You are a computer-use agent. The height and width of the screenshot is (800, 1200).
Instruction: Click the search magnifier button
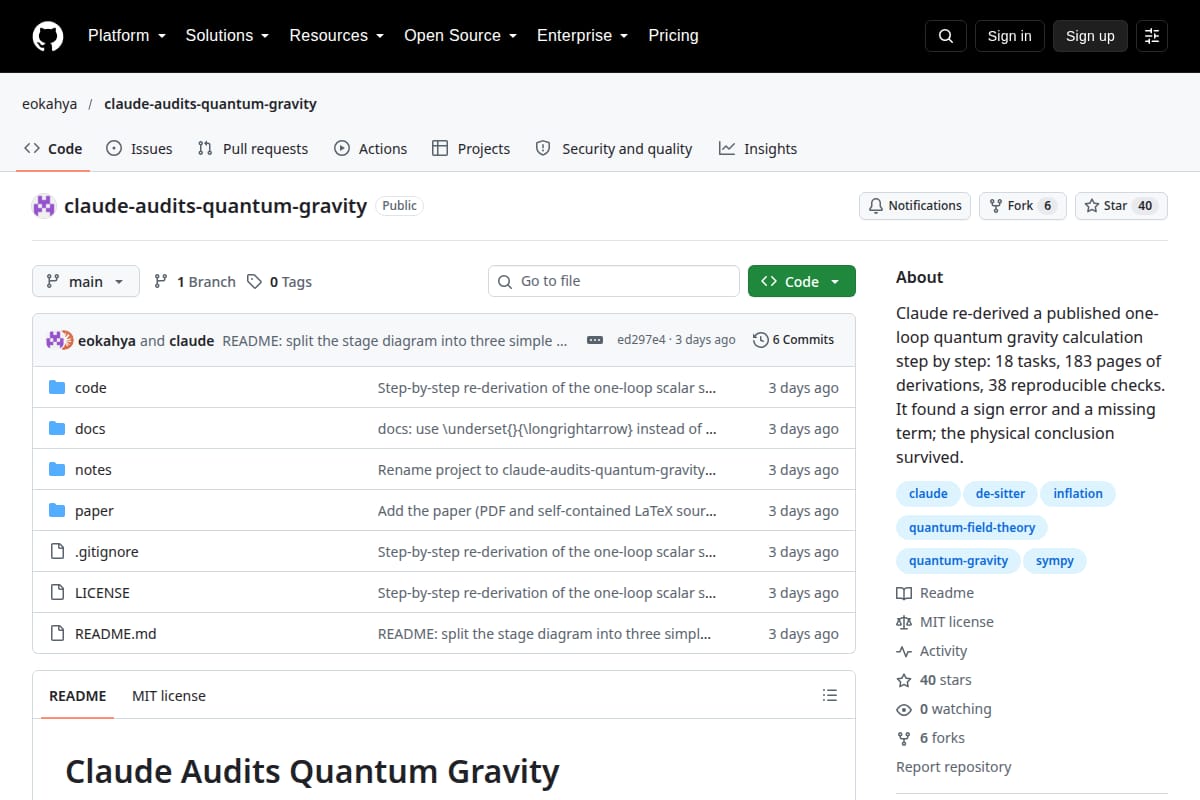[x=946, y=36]
